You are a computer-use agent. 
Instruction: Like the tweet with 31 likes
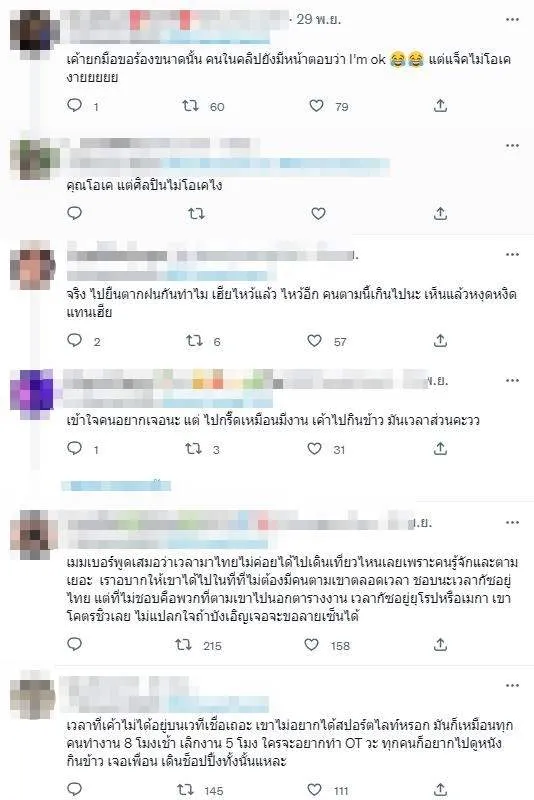coord(315,448)
